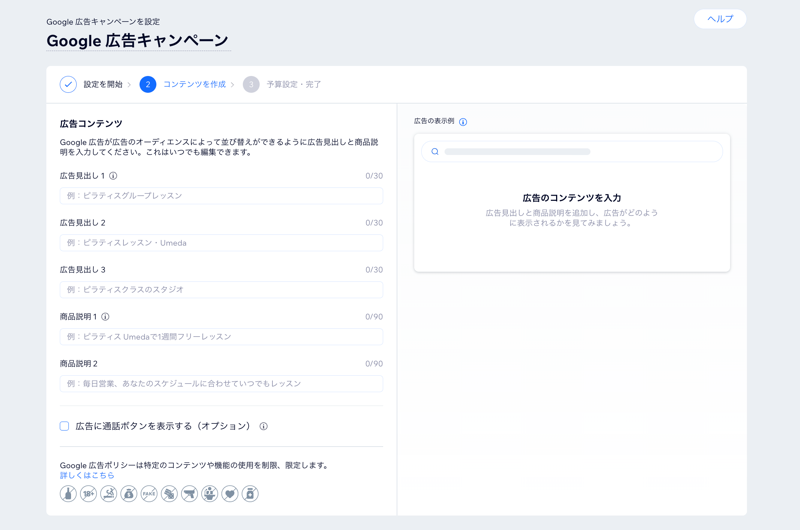800x530 pixels.
Task: Click the 0/30 counter for 広告見出し 1
Action: pos(374,176)
